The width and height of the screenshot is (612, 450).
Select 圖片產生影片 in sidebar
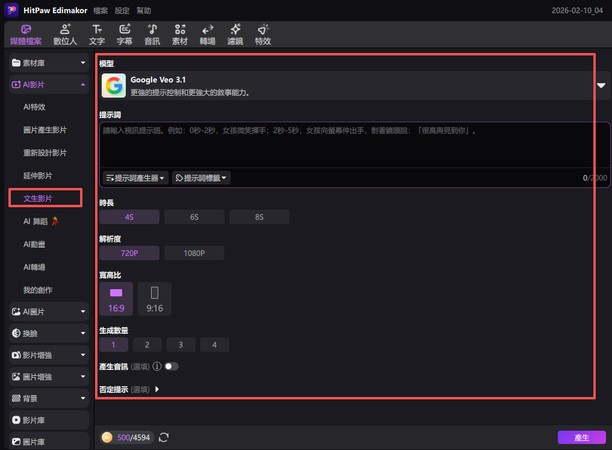45,130
